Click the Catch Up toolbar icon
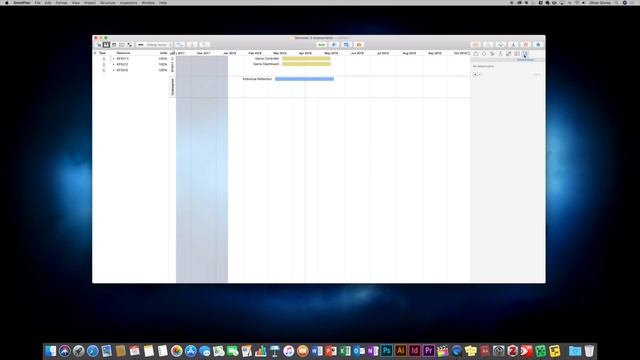Image resolution: width=640 pixels, height=360 pixels. [334, 44]
